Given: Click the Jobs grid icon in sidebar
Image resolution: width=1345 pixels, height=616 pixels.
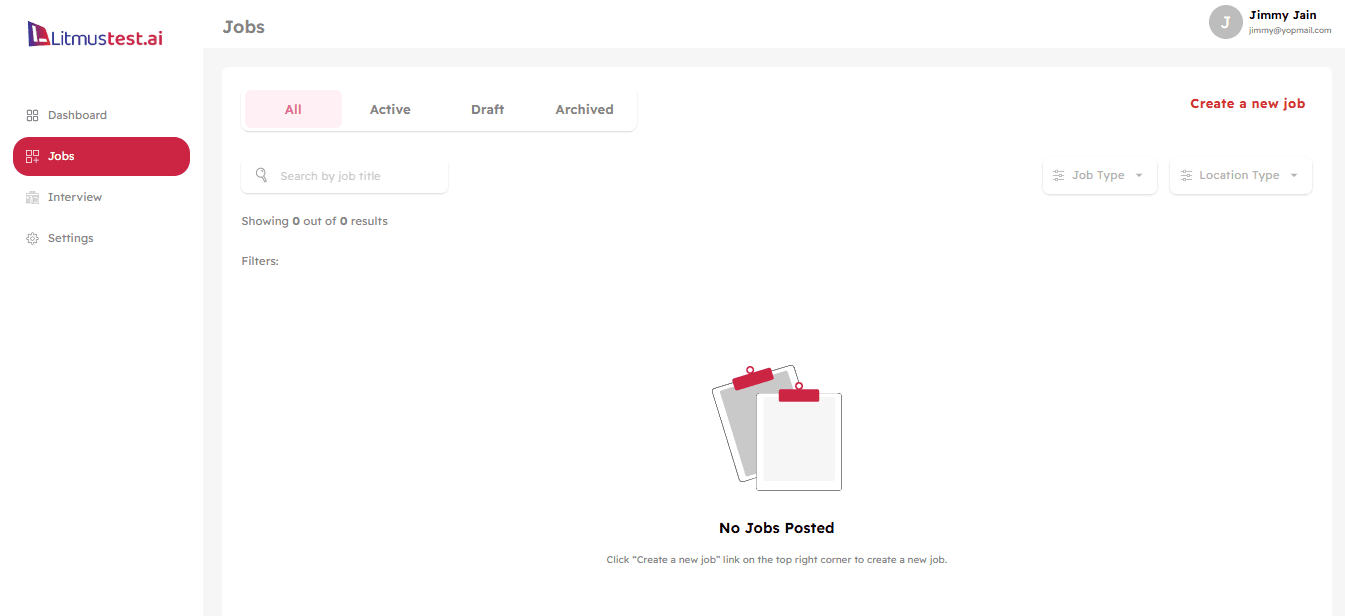Looking at the screenshot, I should pos(32,156).
